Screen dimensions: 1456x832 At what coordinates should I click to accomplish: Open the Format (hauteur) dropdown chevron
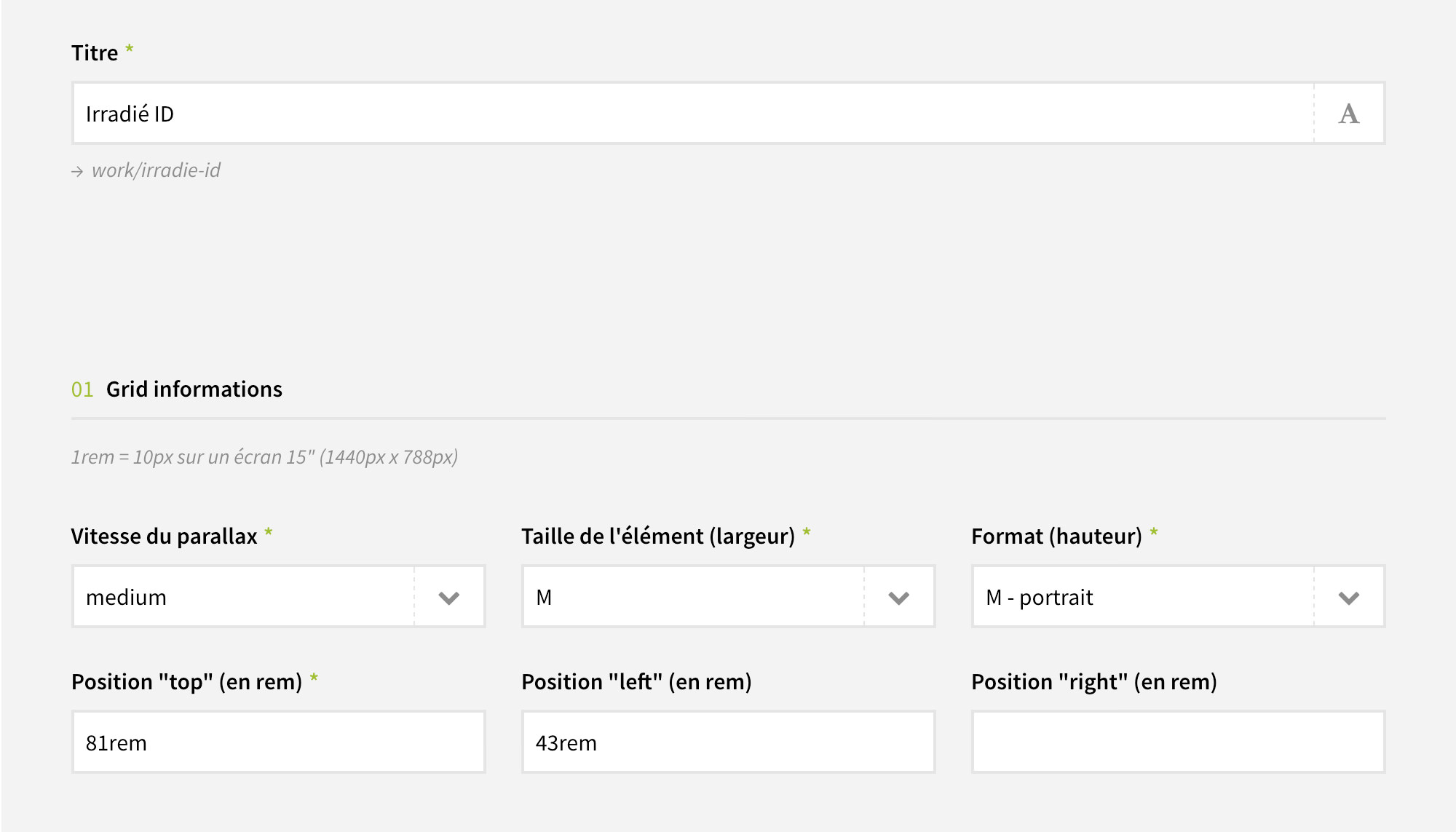(x=1349, y=598)
